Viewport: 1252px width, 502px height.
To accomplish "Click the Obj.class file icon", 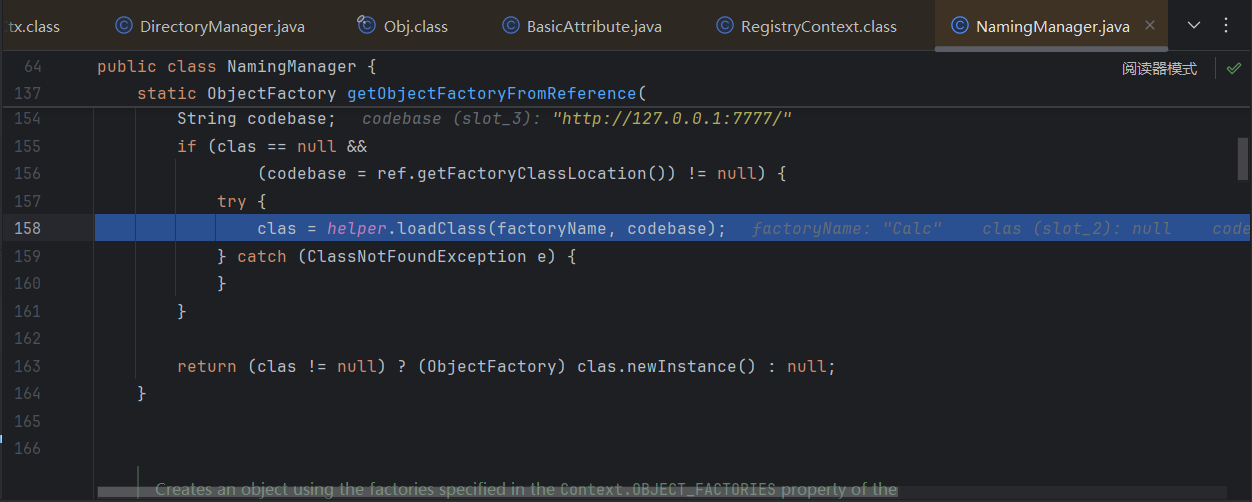I will click(x=367, y=26).
